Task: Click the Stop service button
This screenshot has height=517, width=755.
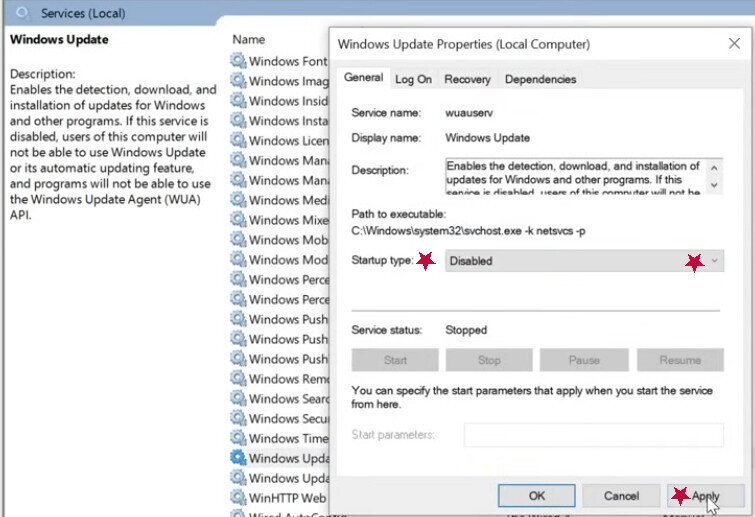Action: pyautogui.click(x=489, y=360)
